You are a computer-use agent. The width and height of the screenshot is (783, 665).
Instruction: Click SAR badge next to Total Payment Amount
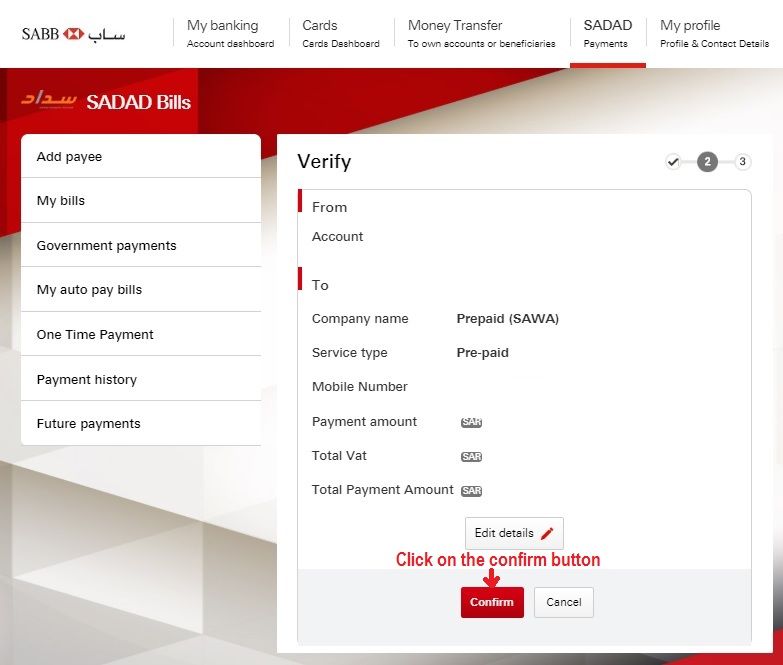(471, 491)
